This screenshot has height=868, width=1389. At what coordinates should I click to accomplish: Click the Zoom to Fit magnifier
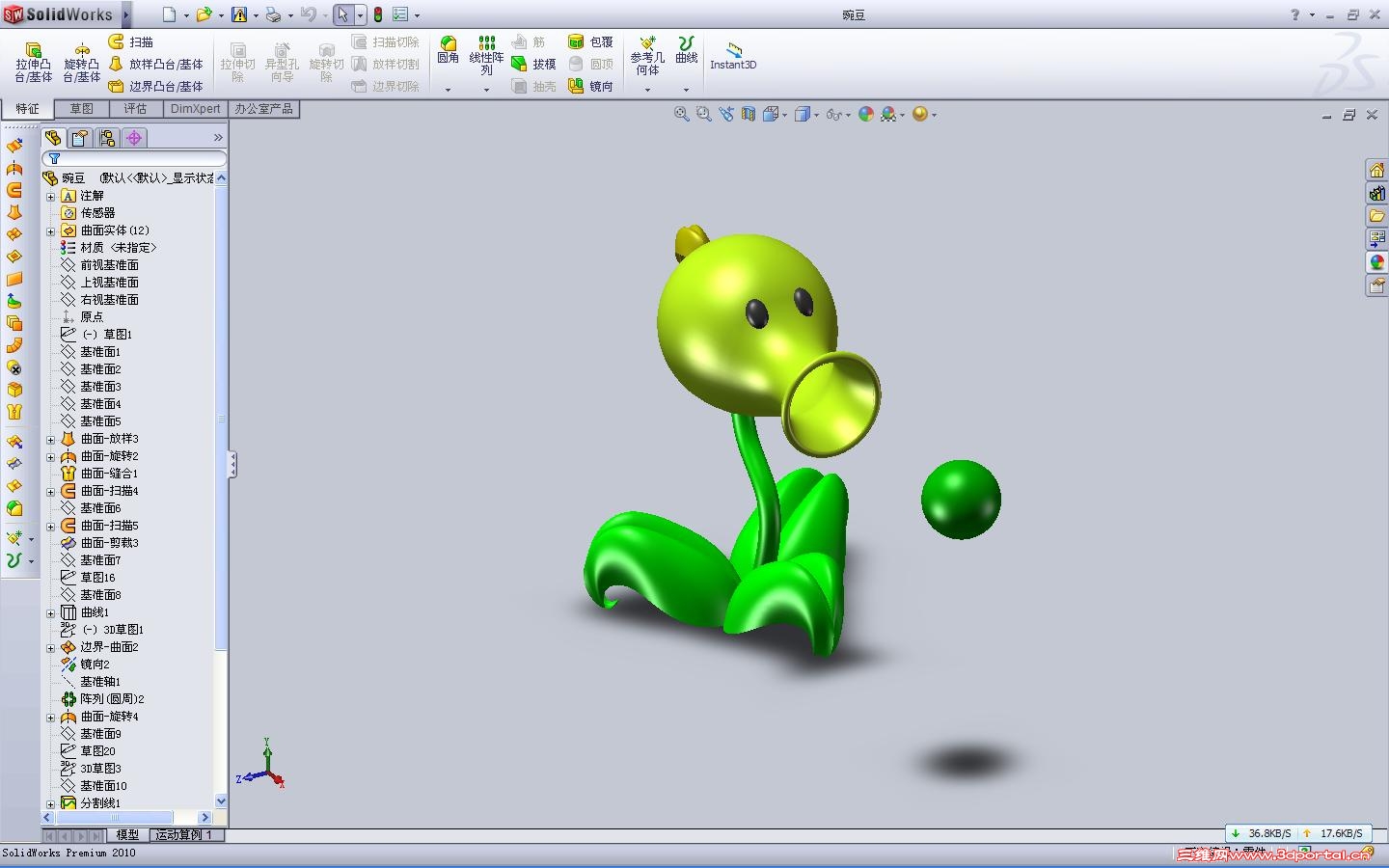click(681, 114)
